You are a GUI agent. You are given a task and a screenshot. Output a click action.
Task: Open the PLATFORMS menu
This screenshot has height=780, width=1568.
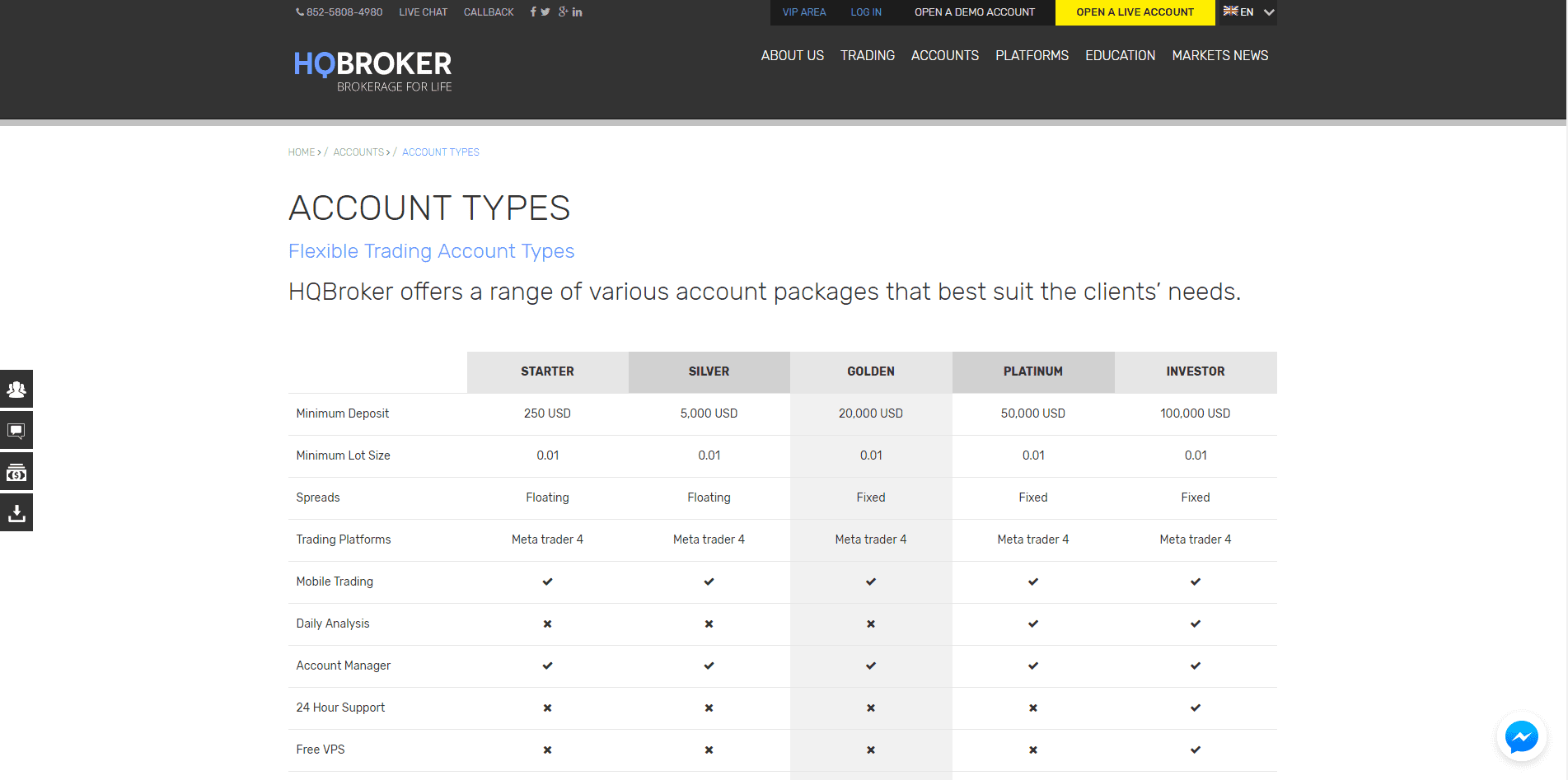(1032, 55)
